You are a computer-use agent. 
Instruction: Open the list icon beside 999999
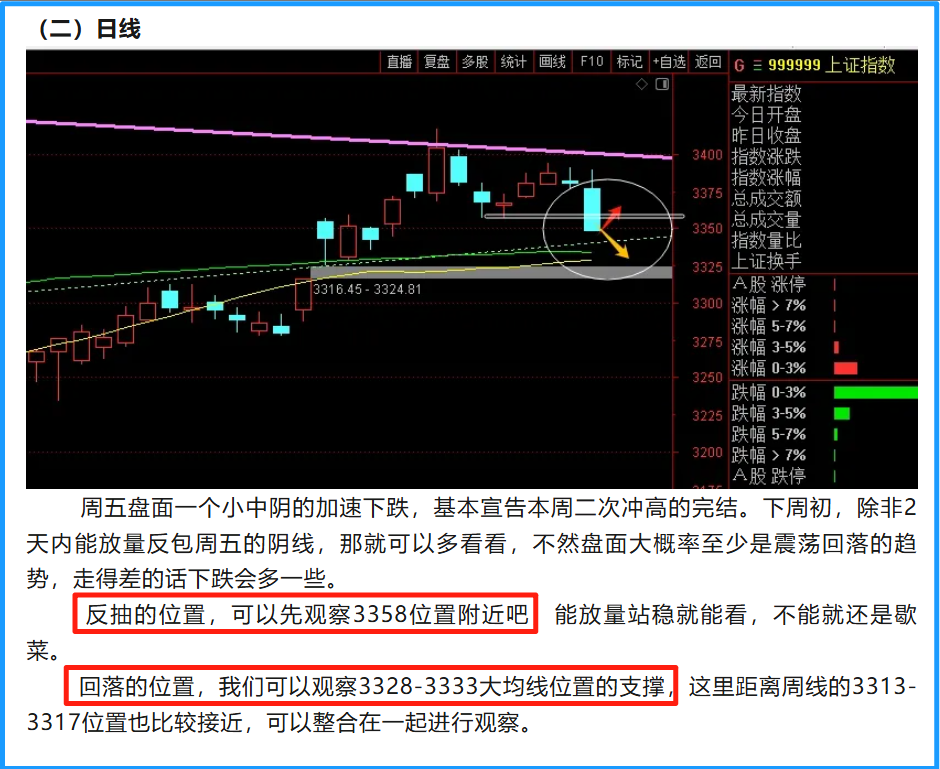click(757, 65)
